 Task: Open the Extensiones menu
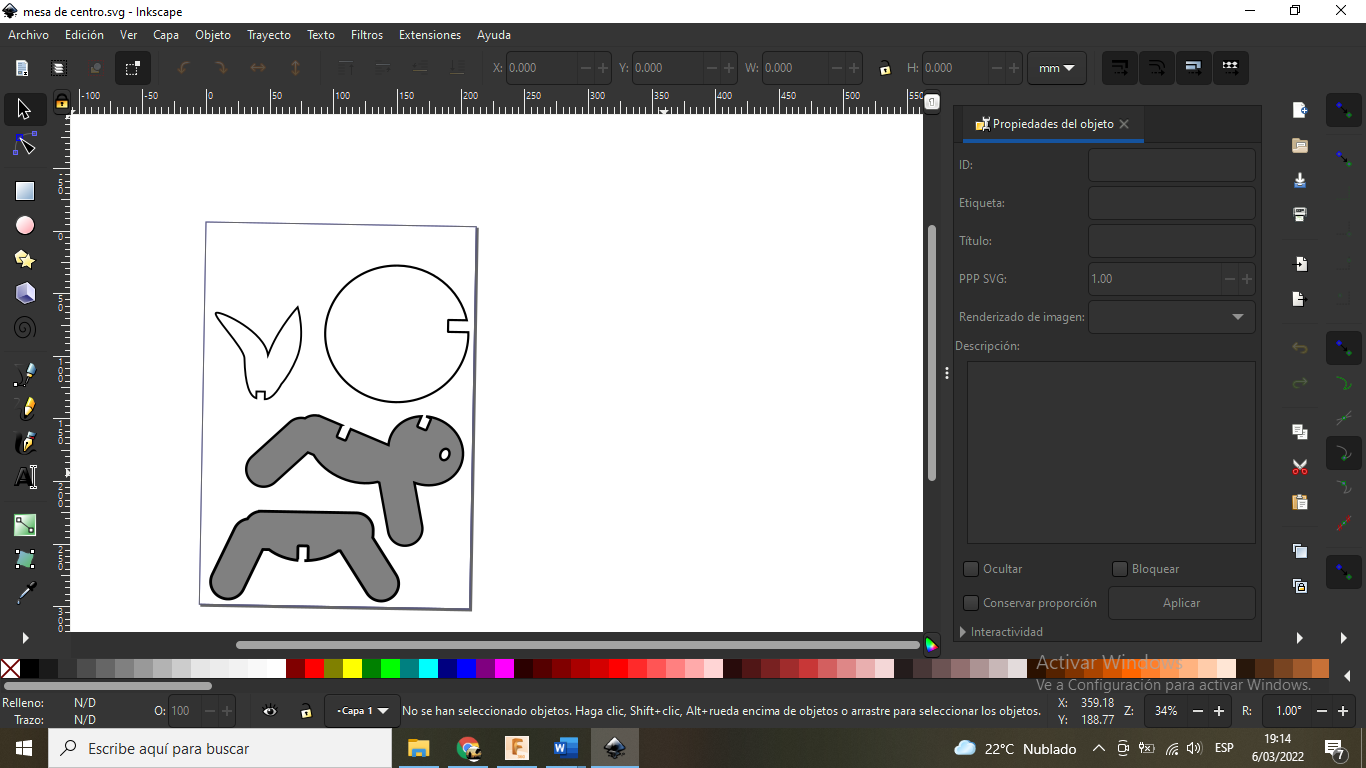coord(429,35)
